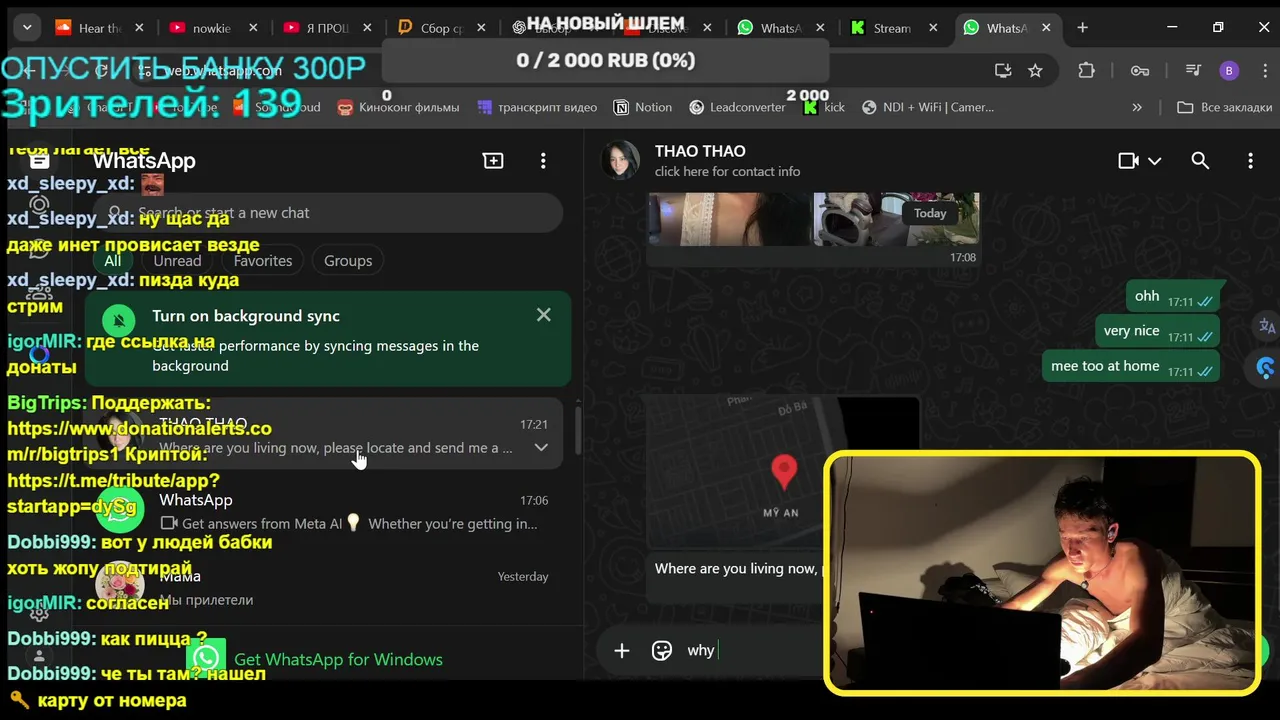Screen dimensions: 1280x720
Task: Switch to the 'nowkie' YouTube tab
Action: pos(213,28)
